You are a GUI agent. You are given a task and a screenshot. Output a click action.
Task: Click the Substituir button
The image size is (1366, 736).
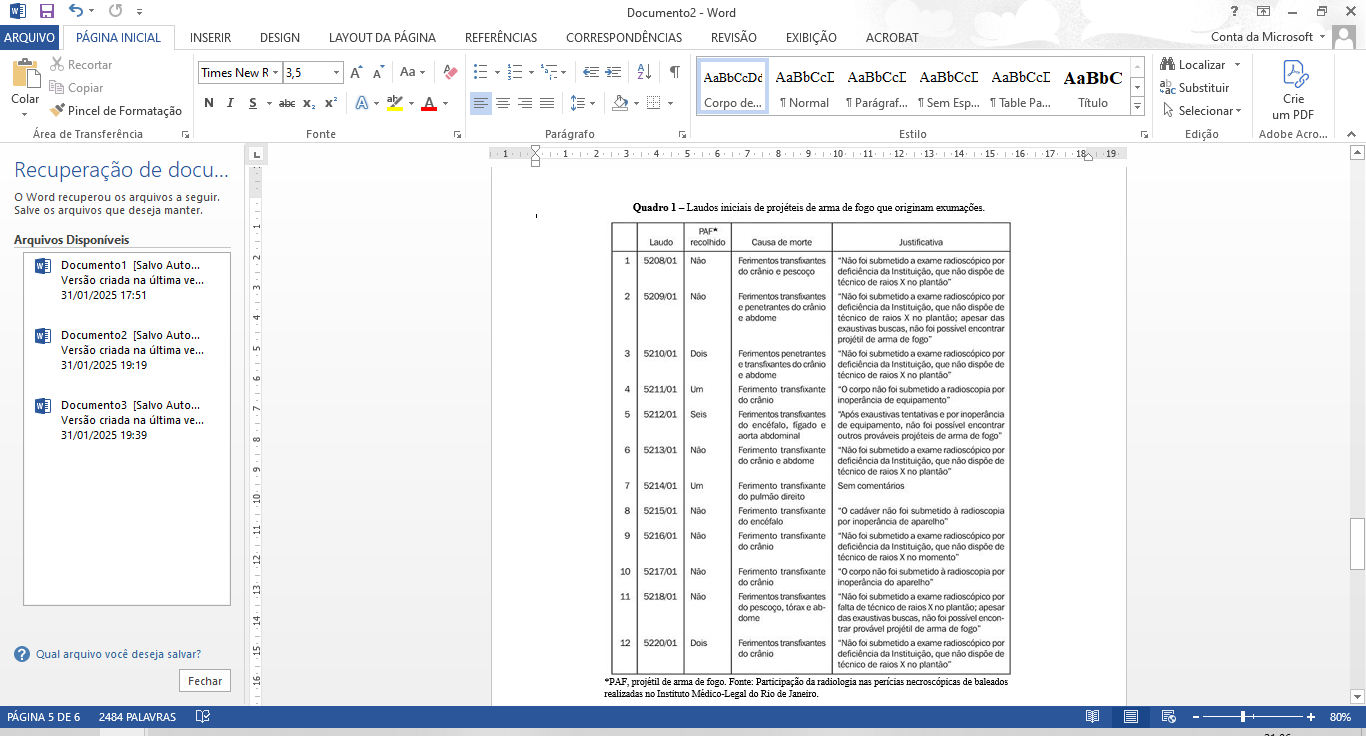pyautogui.click(x=1195, y=88)
